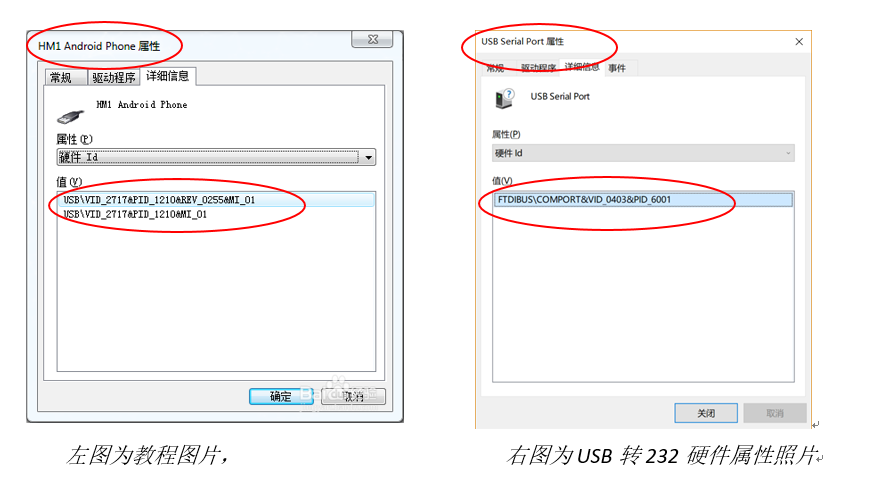The width and height of the screenshot is (877, 490).
Task: Click 取消 button in HM1 dialog
Action: pyautogui.click(x=353, y=397)
